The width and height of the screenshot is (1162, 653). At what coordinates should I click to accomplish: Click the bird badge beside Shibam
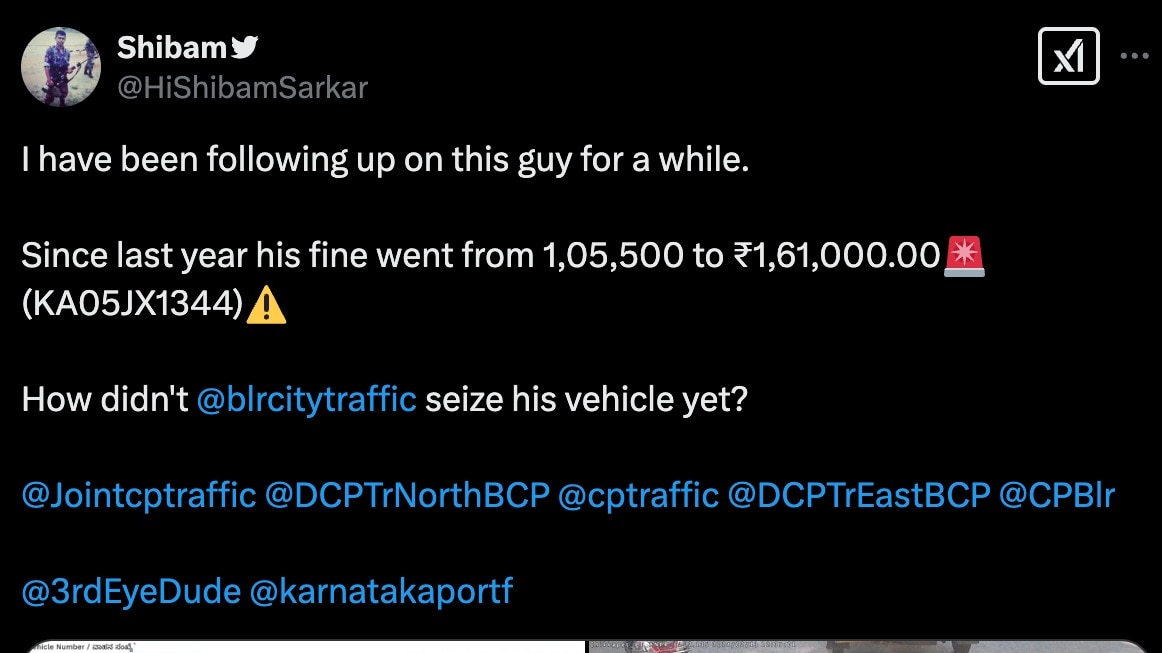point(244,46)
